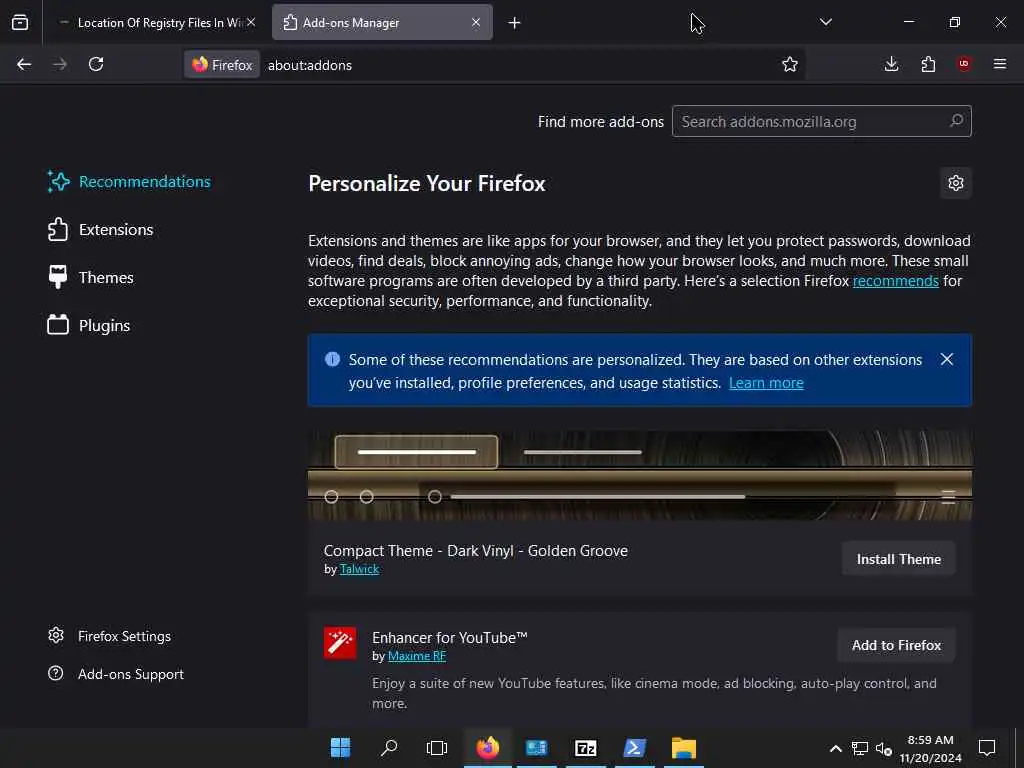Bookmark this page with the star icon
This screenshot has width=1024, height=768.
click(x=790, y=64)
